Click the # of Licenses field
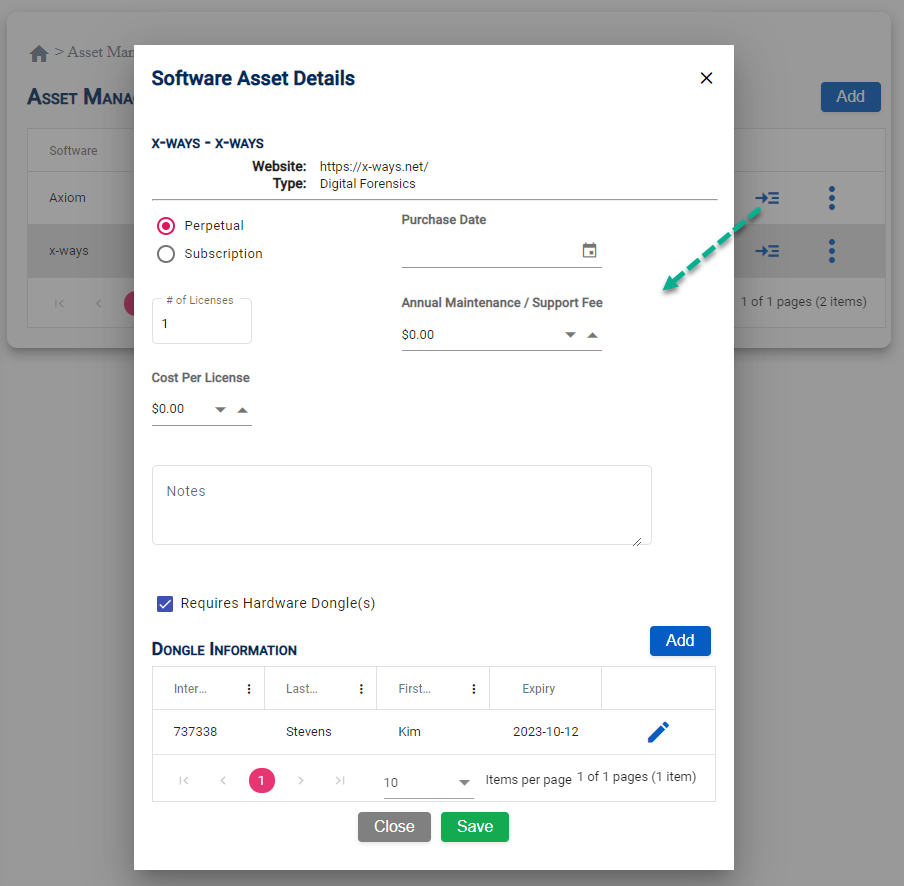Screen dimensions: 904x886 point(201,323)
